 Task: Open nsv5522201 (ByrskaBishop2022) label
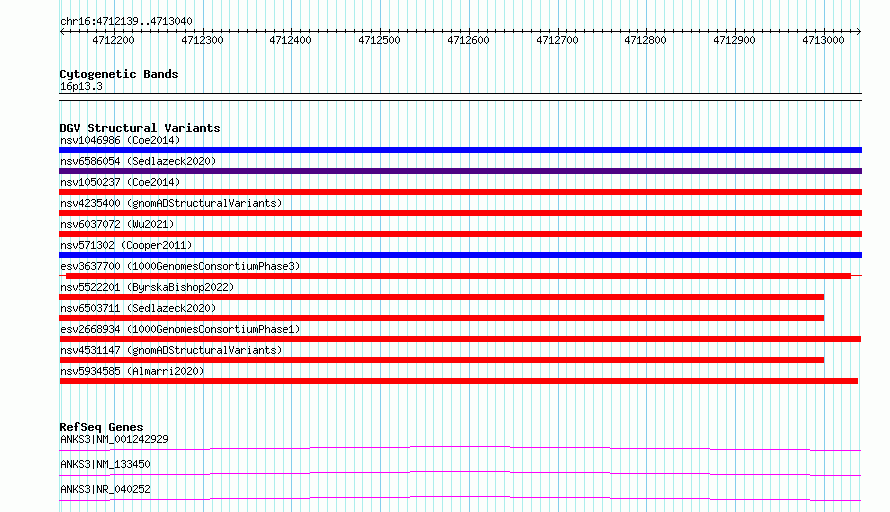(147, 287)
